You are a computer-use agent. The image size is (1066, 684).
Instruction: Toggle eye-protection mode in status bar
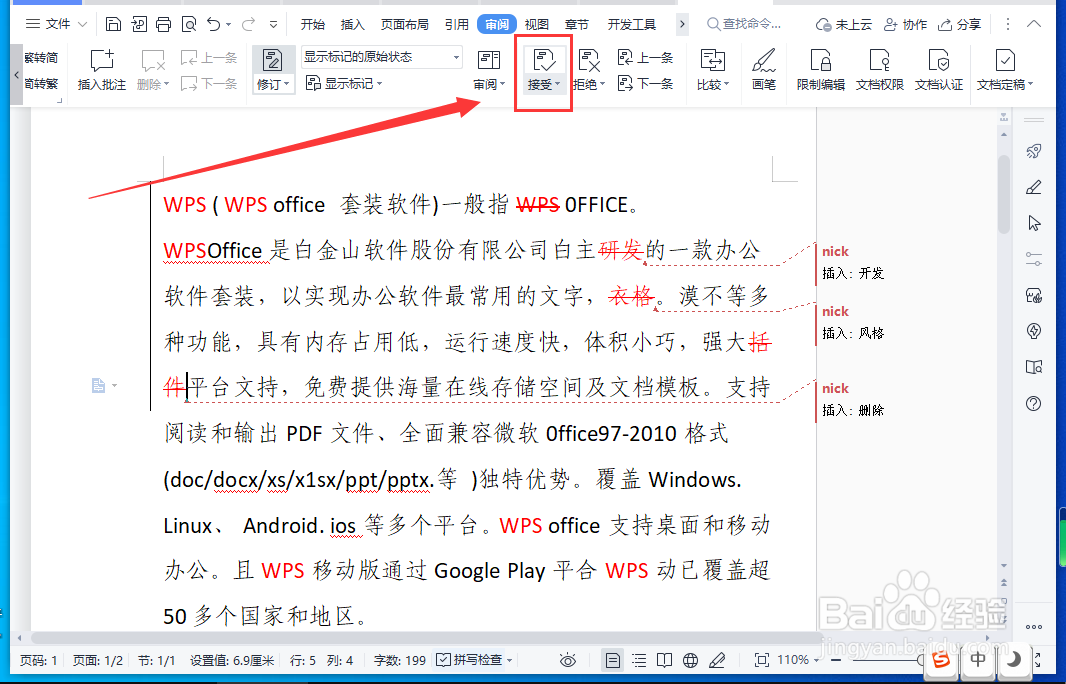click(x=568, y=660)
